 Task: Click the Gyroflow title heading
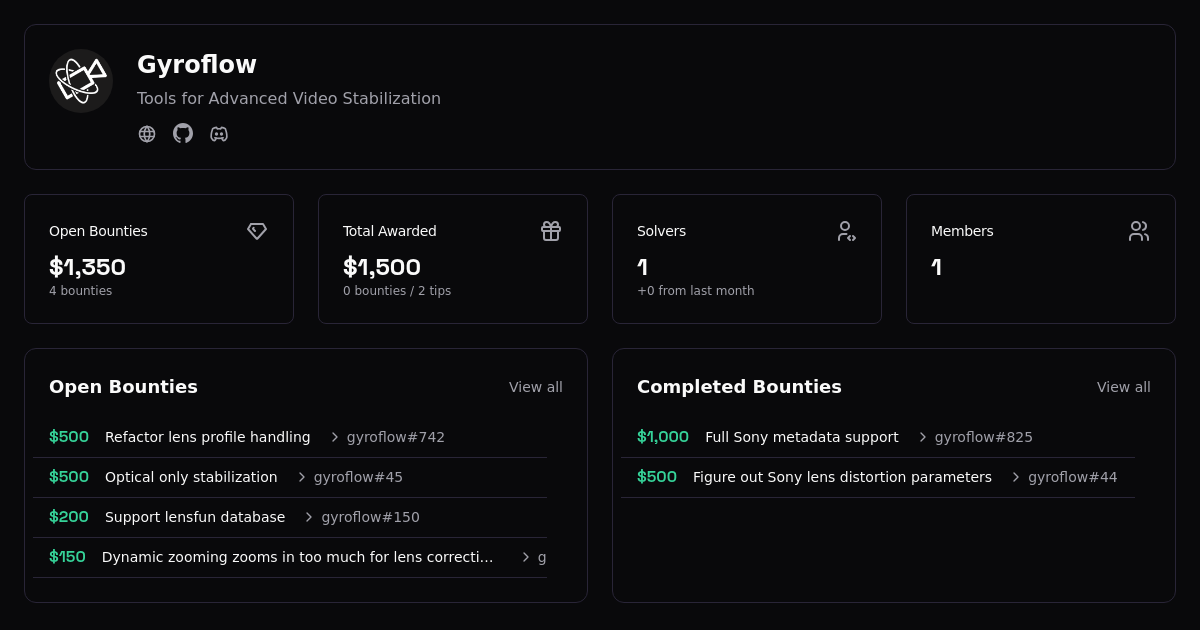click(x=197, y=65)
